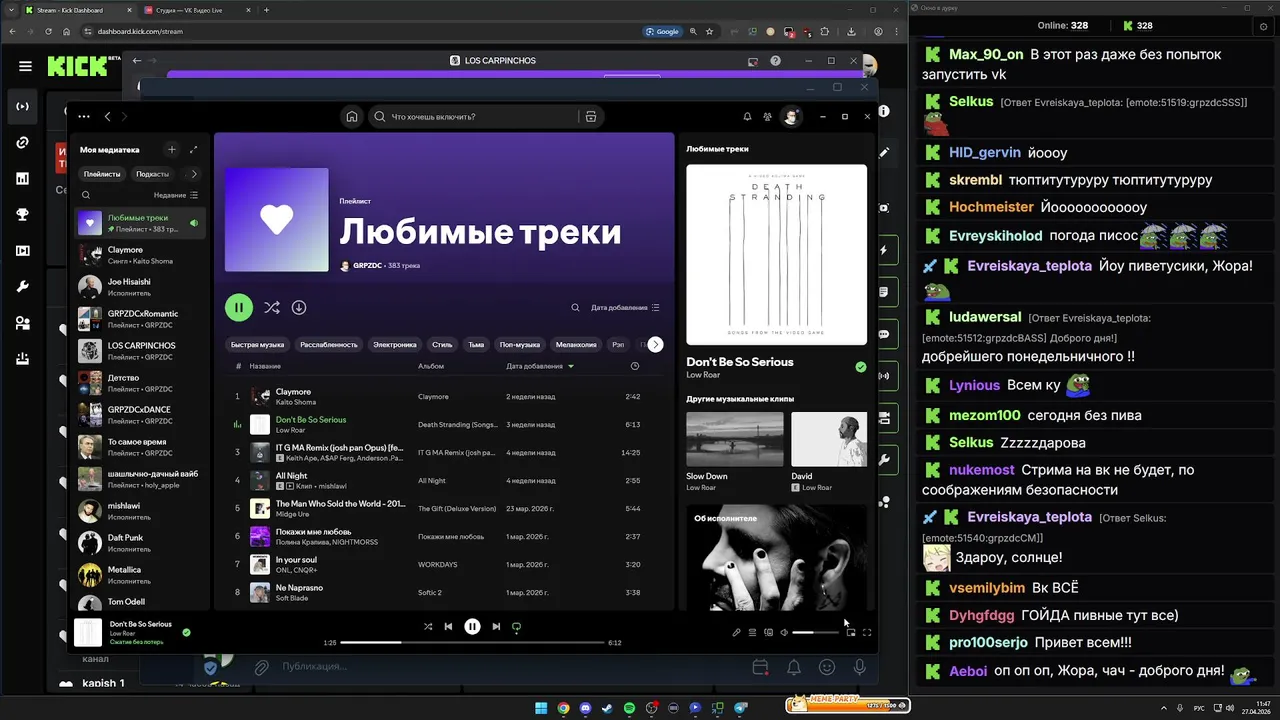Open Death Stranding album cover in right panel
The width and height of the screenshot is (1280, 720).
[x=777, y=254]
